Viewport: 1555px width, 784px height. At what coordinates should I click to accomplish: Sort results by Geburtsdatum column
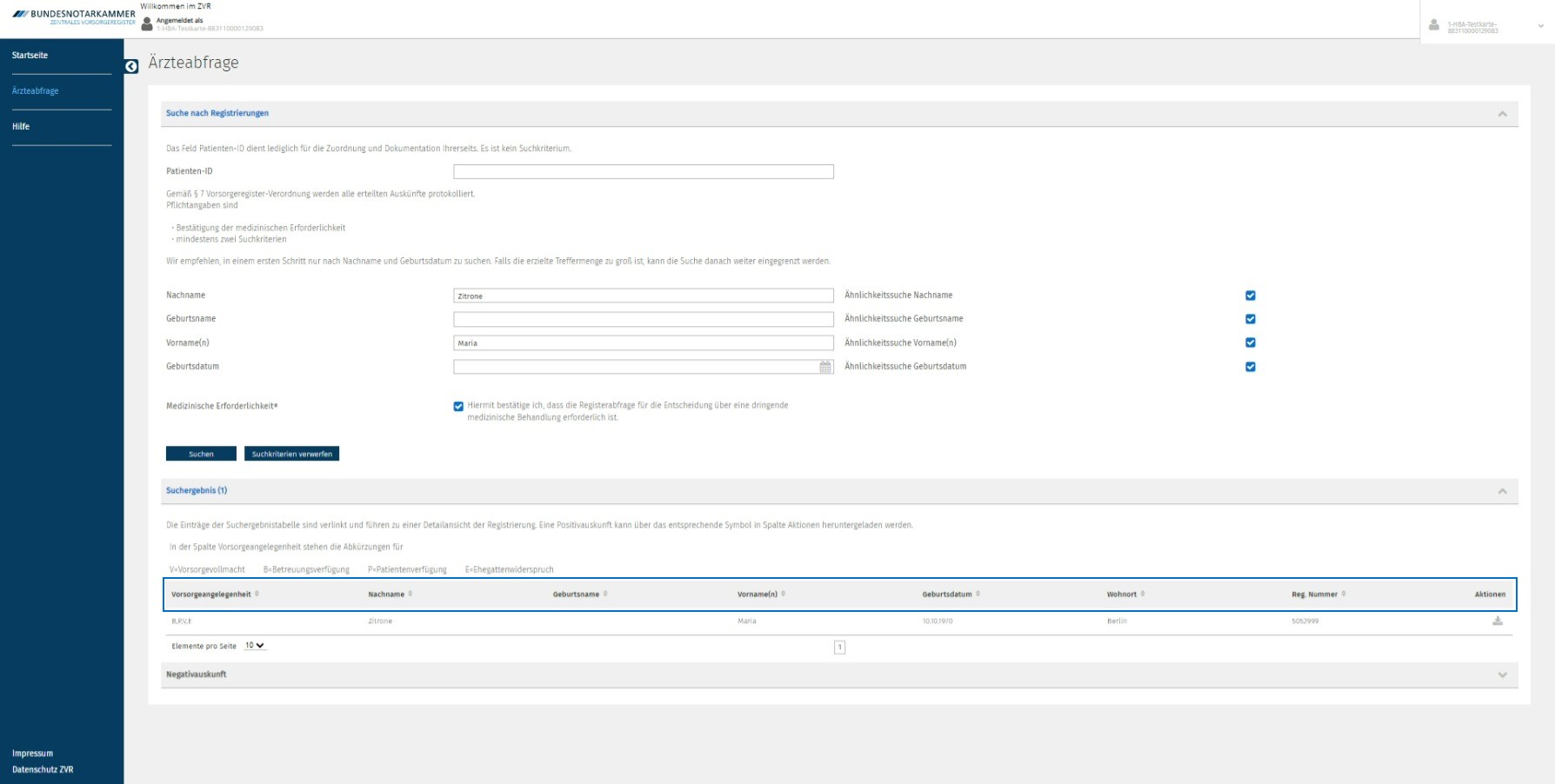(x=951, y=595)
